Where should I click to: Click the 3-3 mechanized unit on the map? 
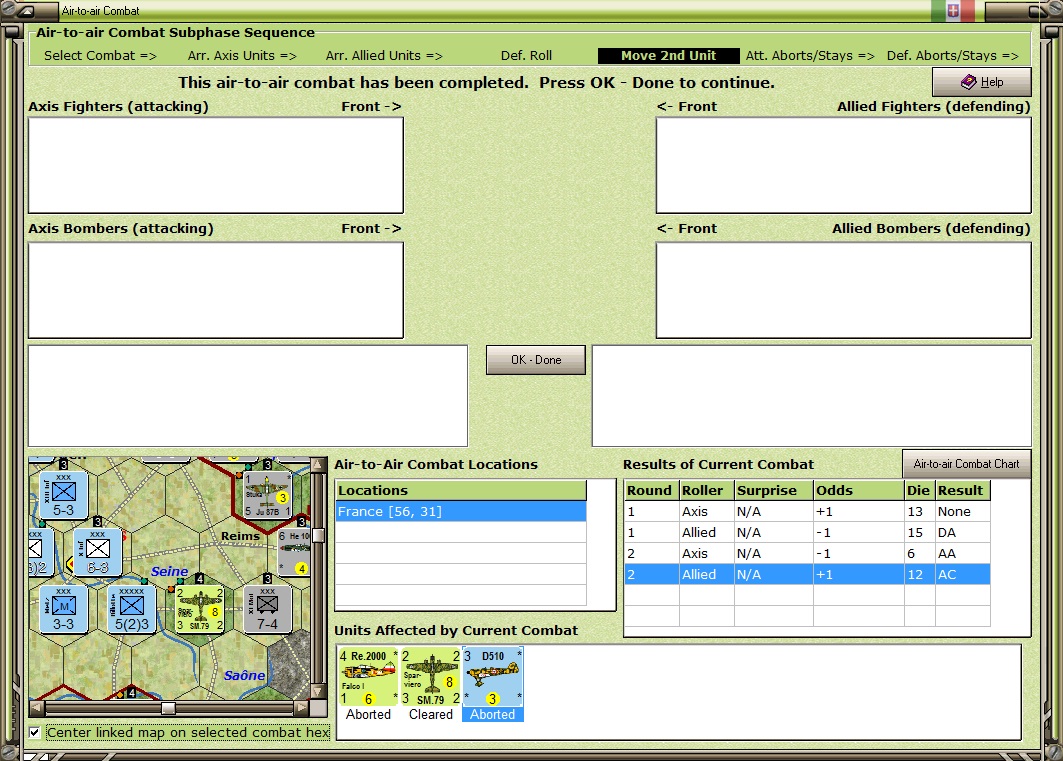pos(63,609)
